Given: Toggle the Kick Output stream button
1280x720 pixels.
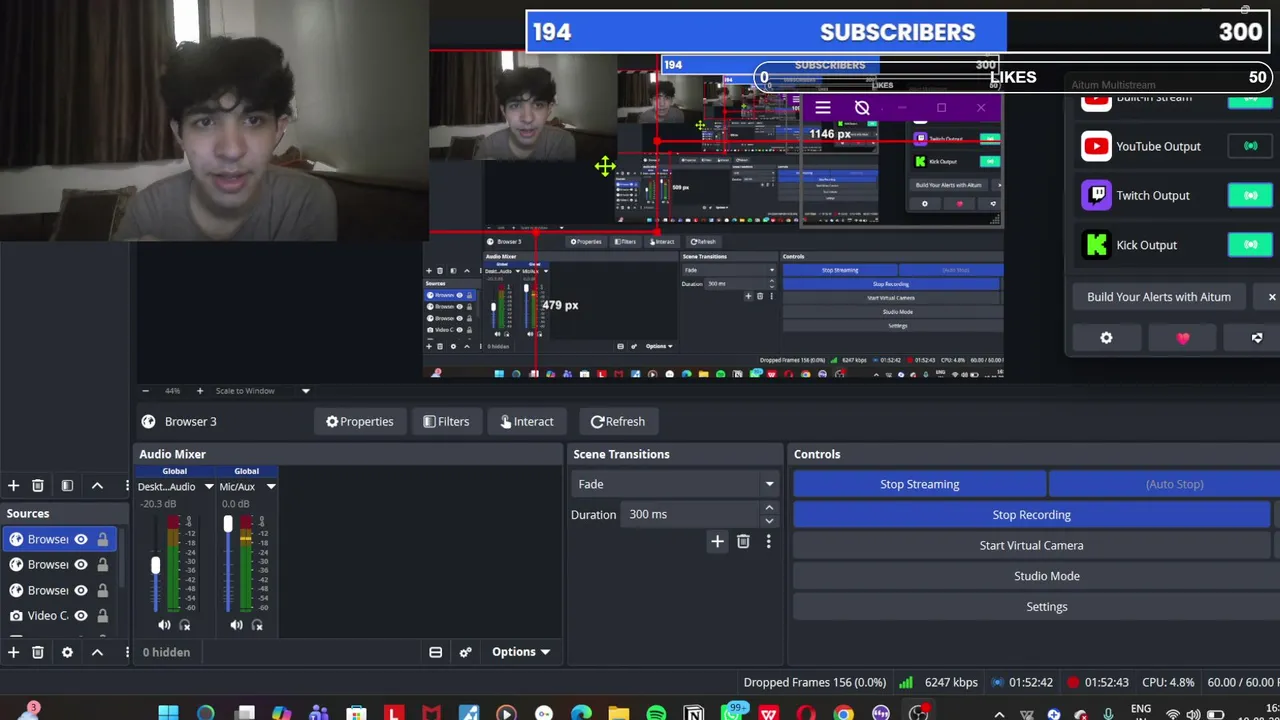Looking at the screenshot, I should tap(1250, 244).
